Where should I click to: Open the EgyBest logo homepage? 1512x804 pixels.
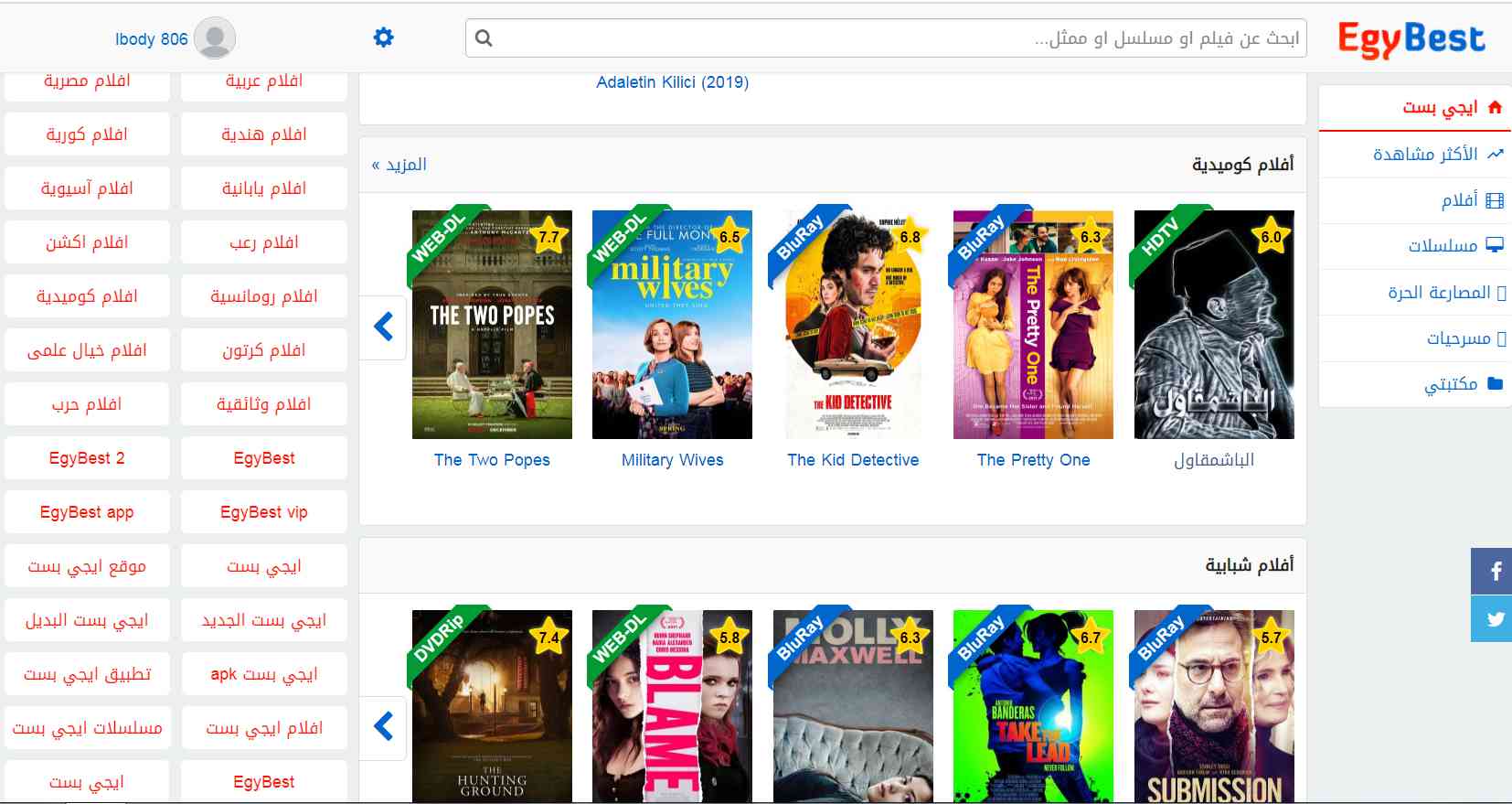pos(1411,38)
